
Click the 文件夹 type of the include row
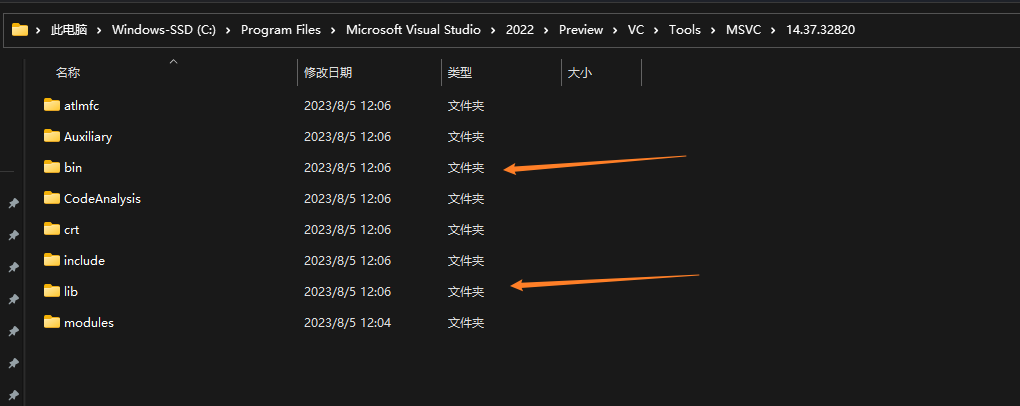(466, 261)
